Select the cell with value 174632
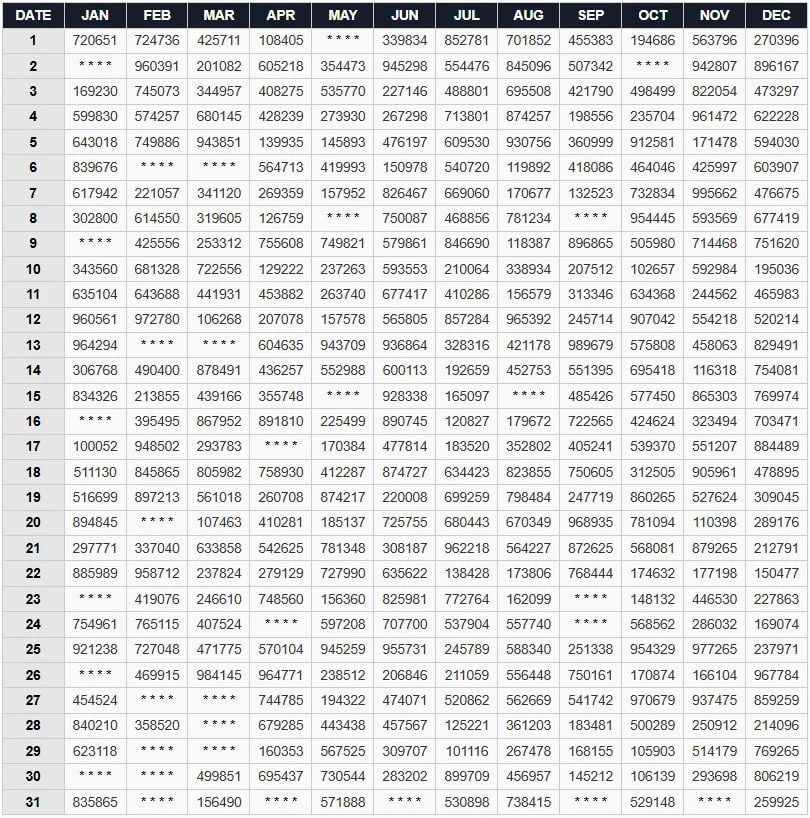The width and height of the screenshot is (810, 818). pos(652,574)
